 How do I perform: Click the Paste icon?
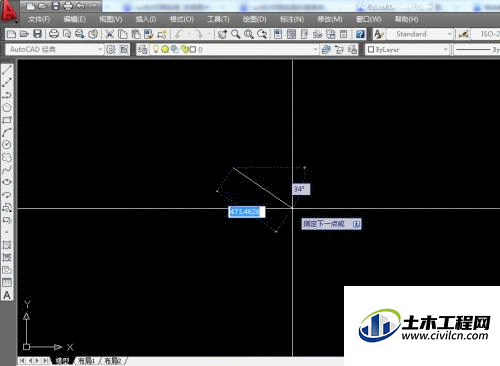[136, 34]
